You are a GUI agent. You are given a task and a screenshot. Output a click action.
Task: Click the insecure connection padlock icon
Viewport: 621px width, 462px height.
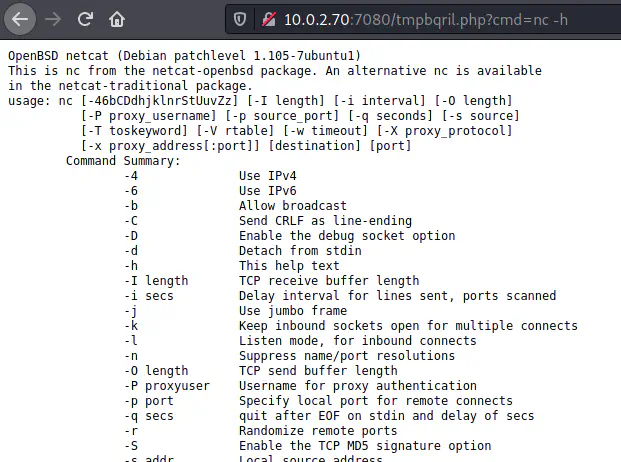[267, 19]
